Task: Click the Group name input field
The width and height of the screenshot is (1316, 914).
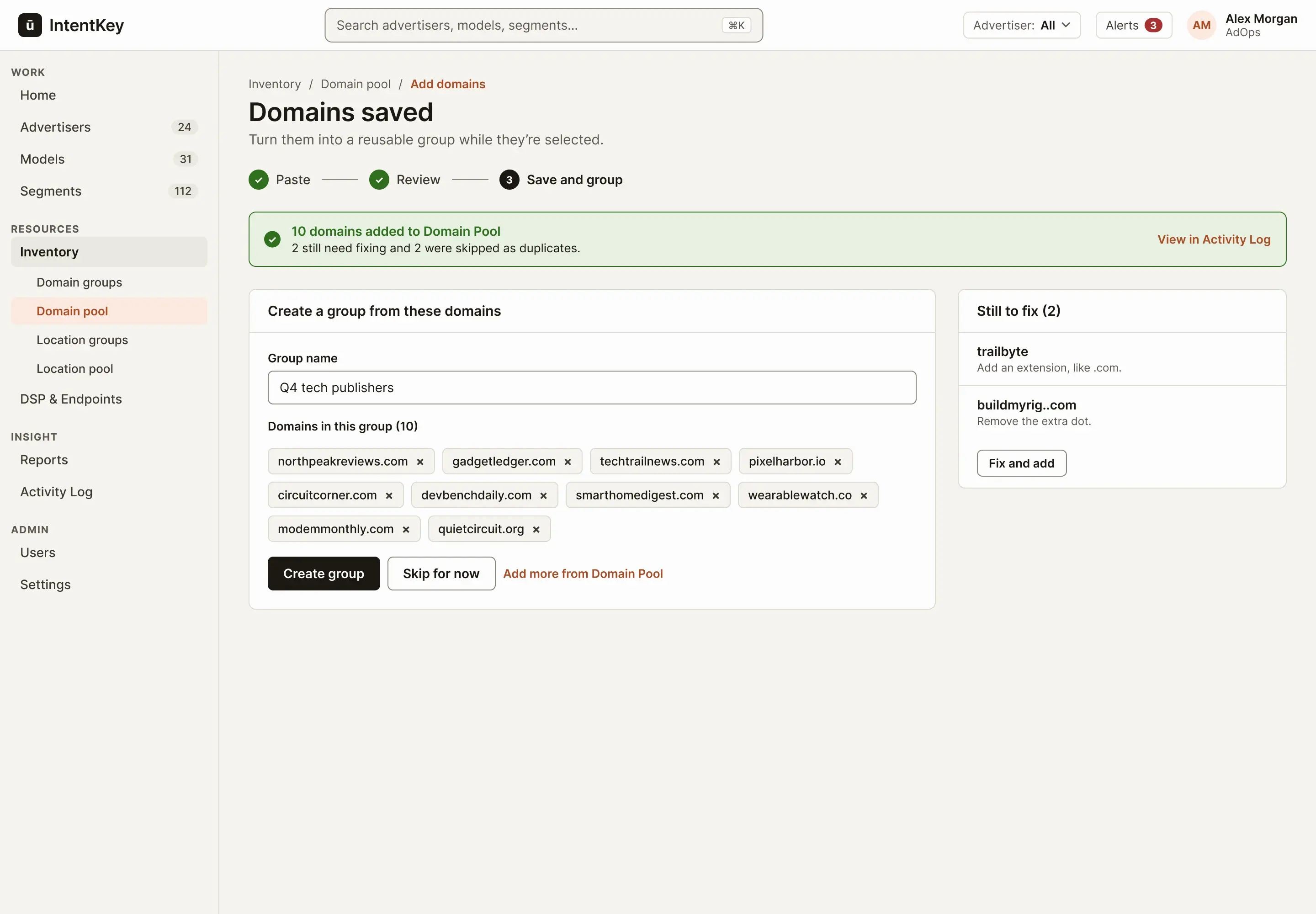Action: (x=592, y=388)
